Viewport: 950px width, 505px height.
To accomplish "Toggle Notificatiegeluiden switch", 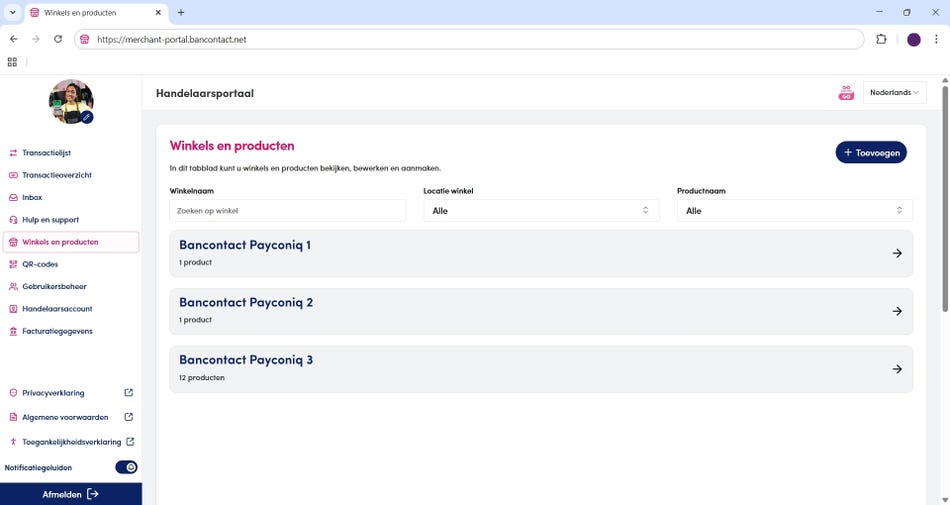I will [126, 467].
